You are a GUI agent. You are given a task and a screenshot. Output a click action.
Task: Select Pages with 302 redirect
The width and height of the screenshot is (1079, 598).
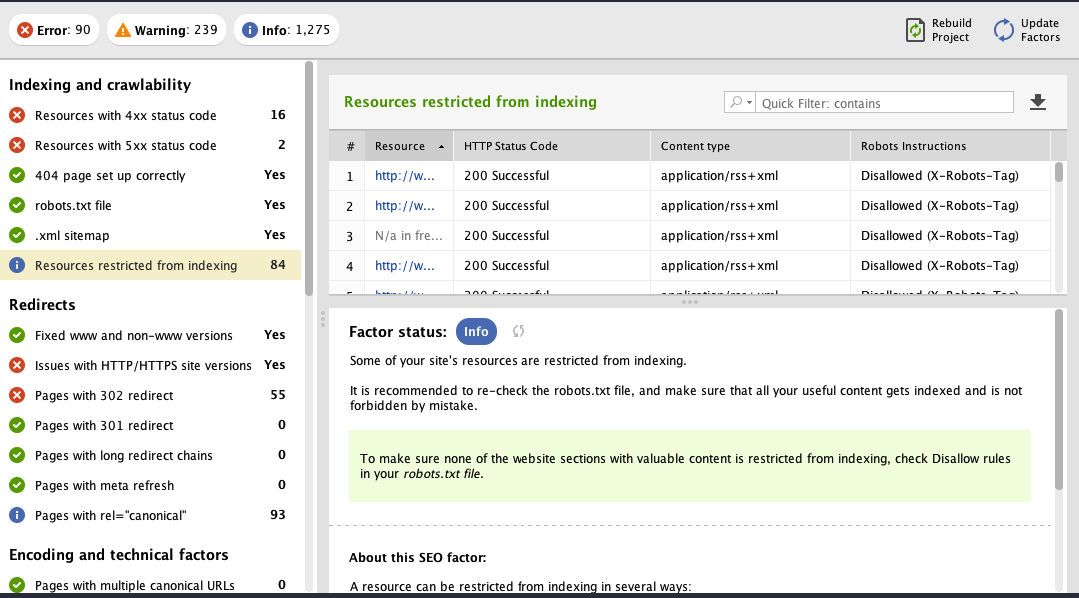click(x=104, y=396)
